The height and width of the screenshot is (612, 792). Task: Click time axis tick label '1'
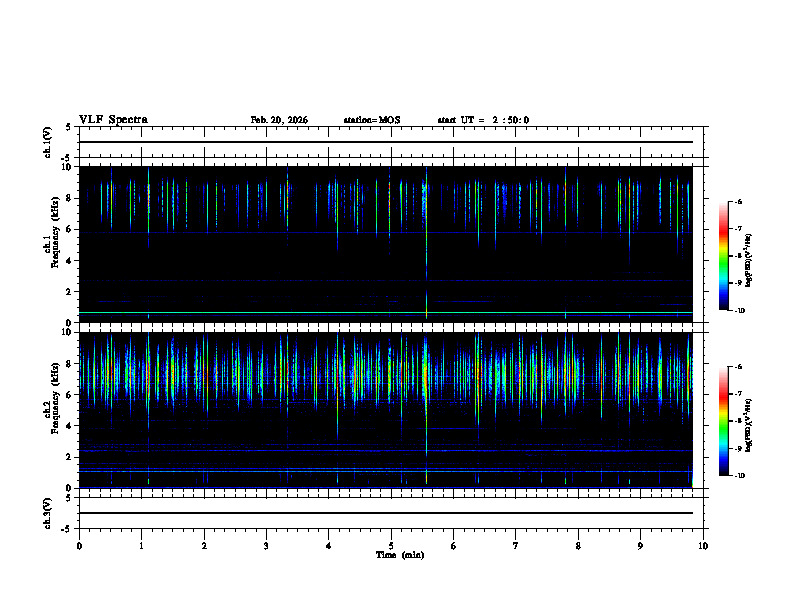tap(142, 546)
